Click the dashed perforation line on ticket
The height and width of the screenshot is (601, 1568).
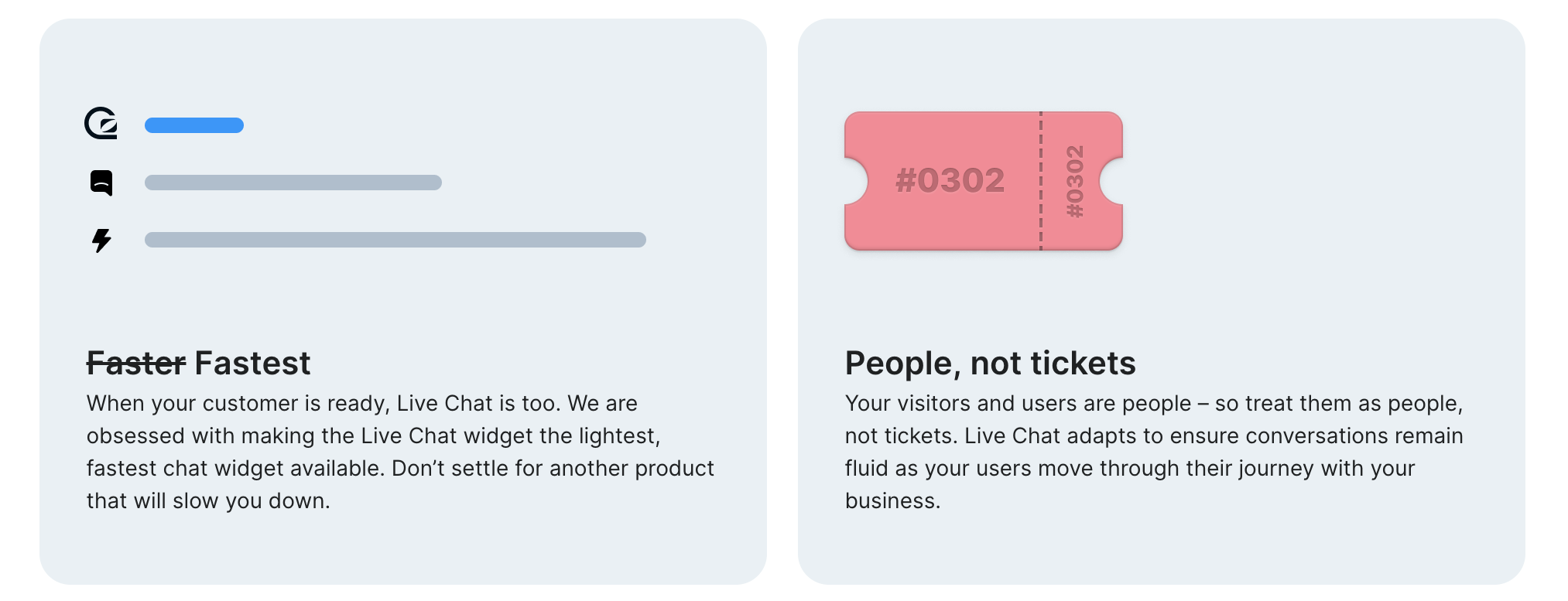(1041, 181)
